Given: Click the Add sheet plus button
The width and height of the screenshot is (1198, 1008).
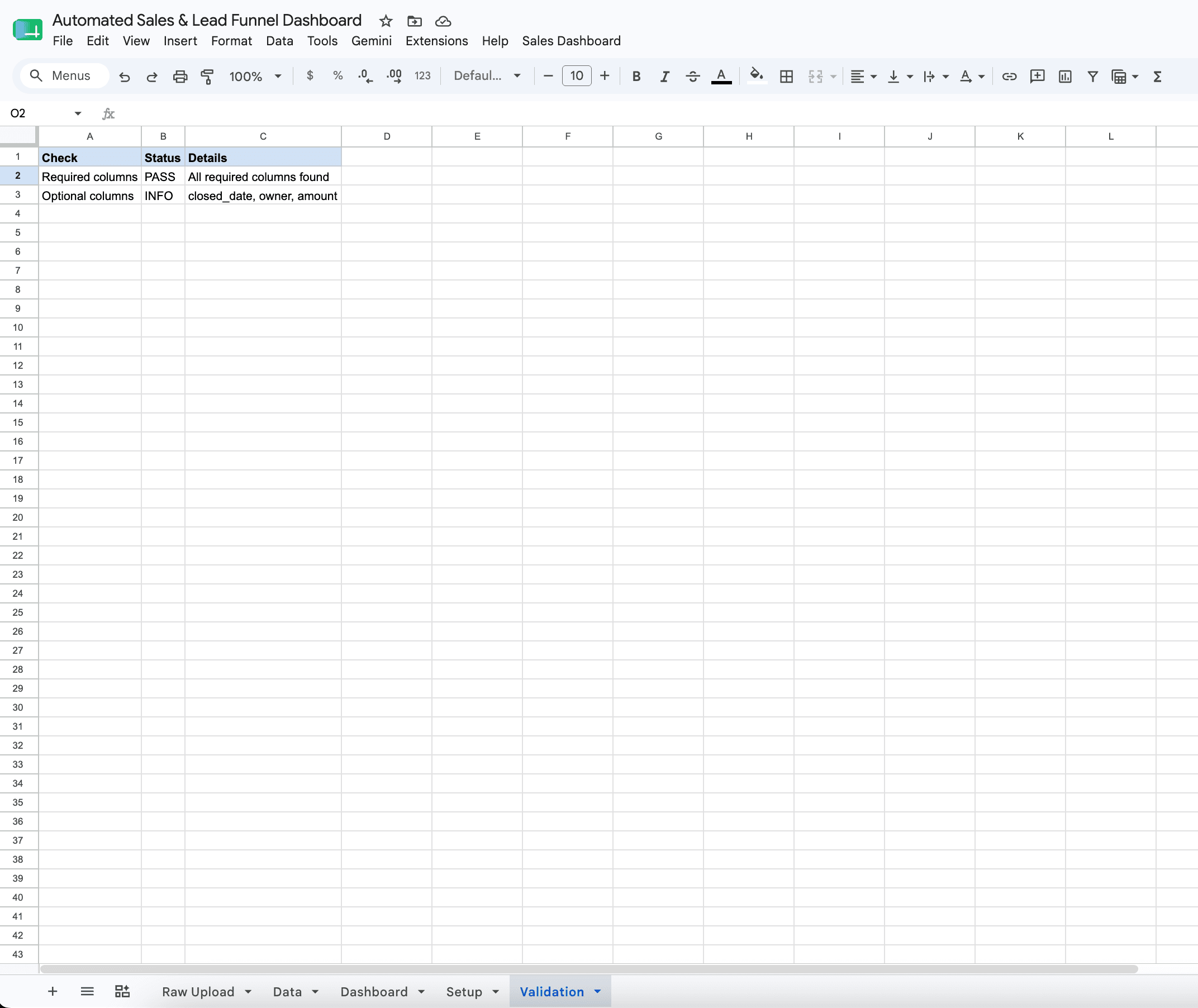Looking at the screenshot, I should 52,991.
